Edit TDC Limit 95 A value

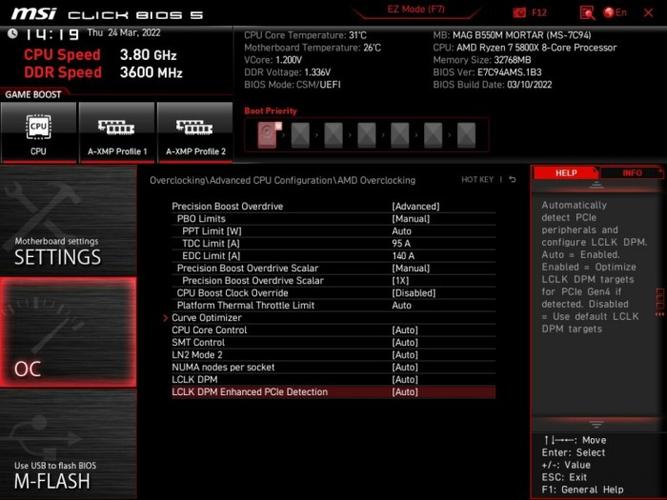pyautogui.click(x=401, y=243)
